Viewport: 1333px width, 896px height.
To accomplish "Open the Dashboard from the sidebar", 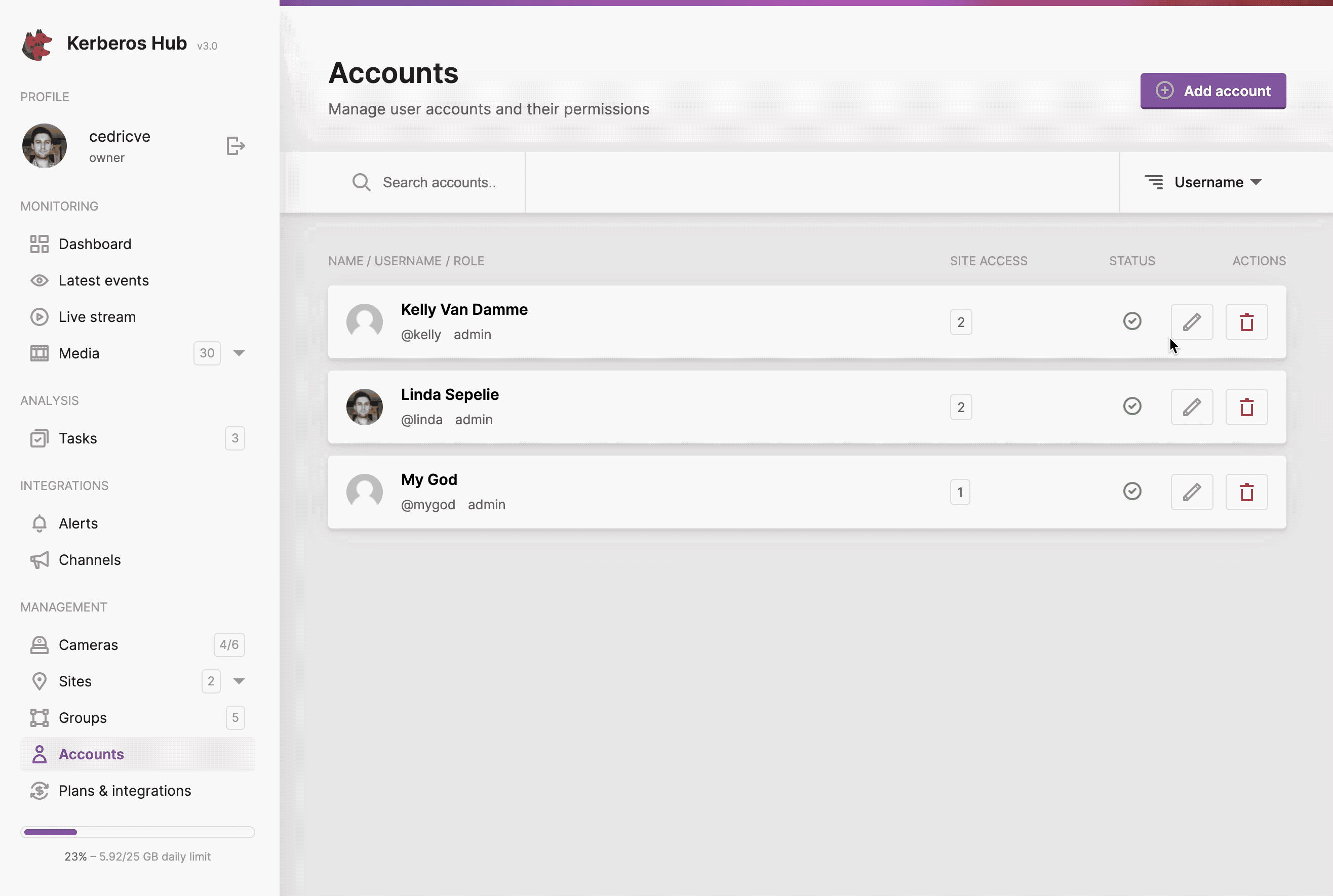I will click(95, 243).
